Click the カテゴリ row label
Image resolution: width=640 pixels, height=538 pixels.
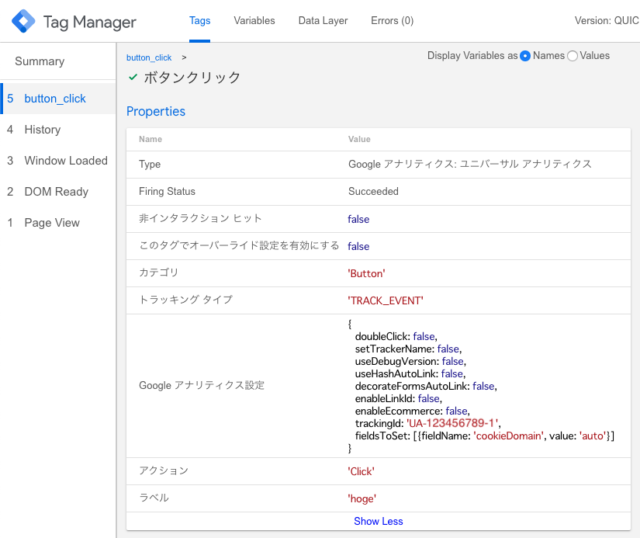pos(158,273)
